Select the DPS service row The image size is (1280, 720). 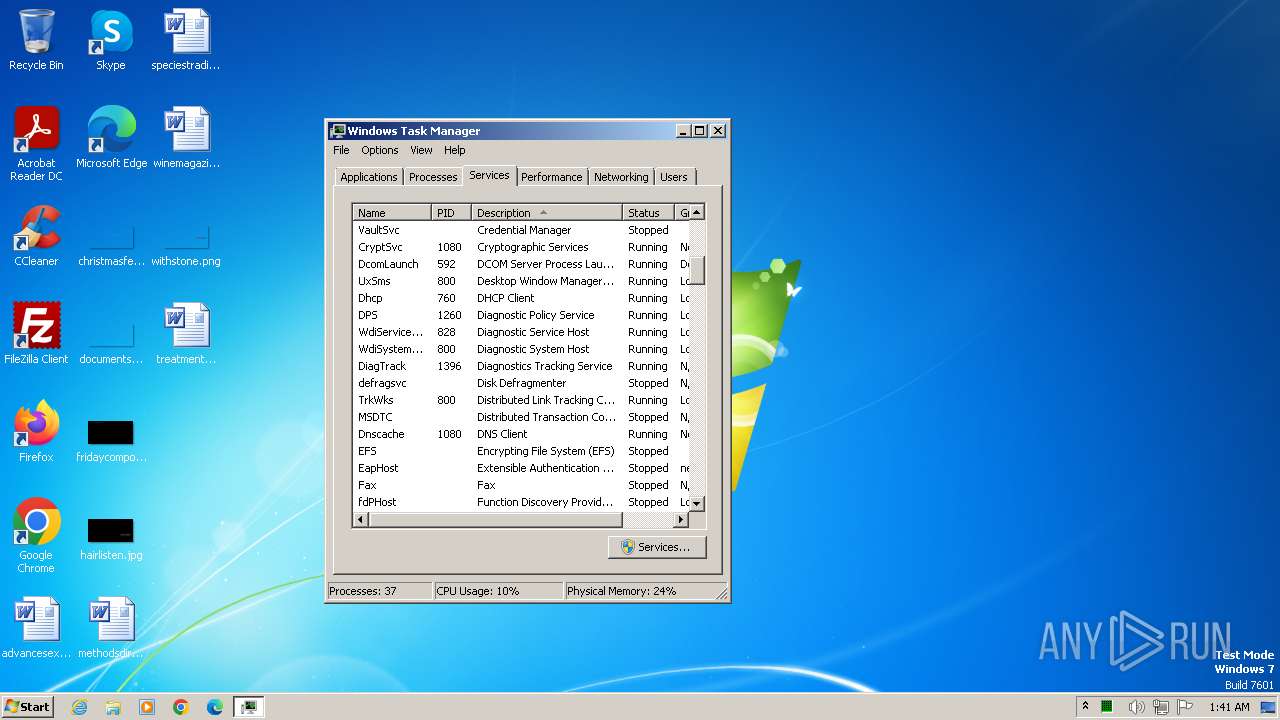(x=521, y=315)
